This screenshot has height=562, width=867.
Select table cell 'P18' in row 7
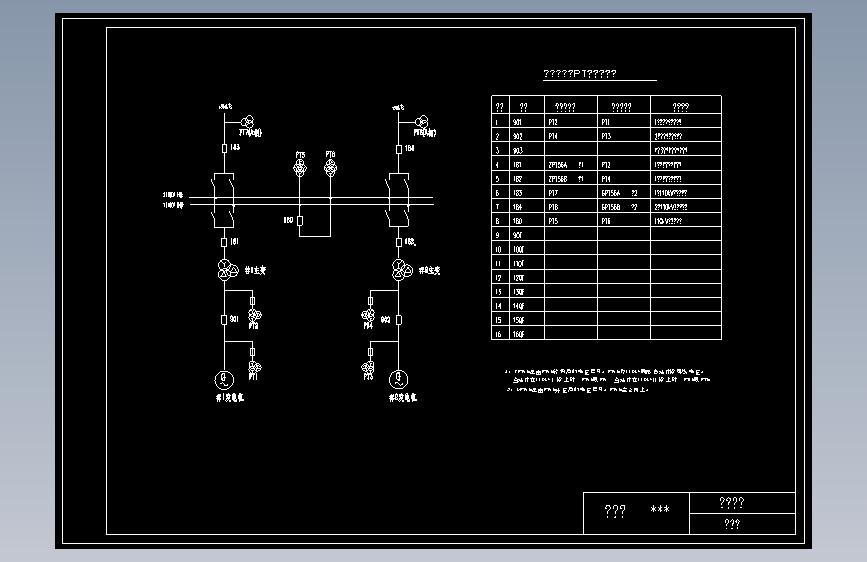tap(553, 207)
